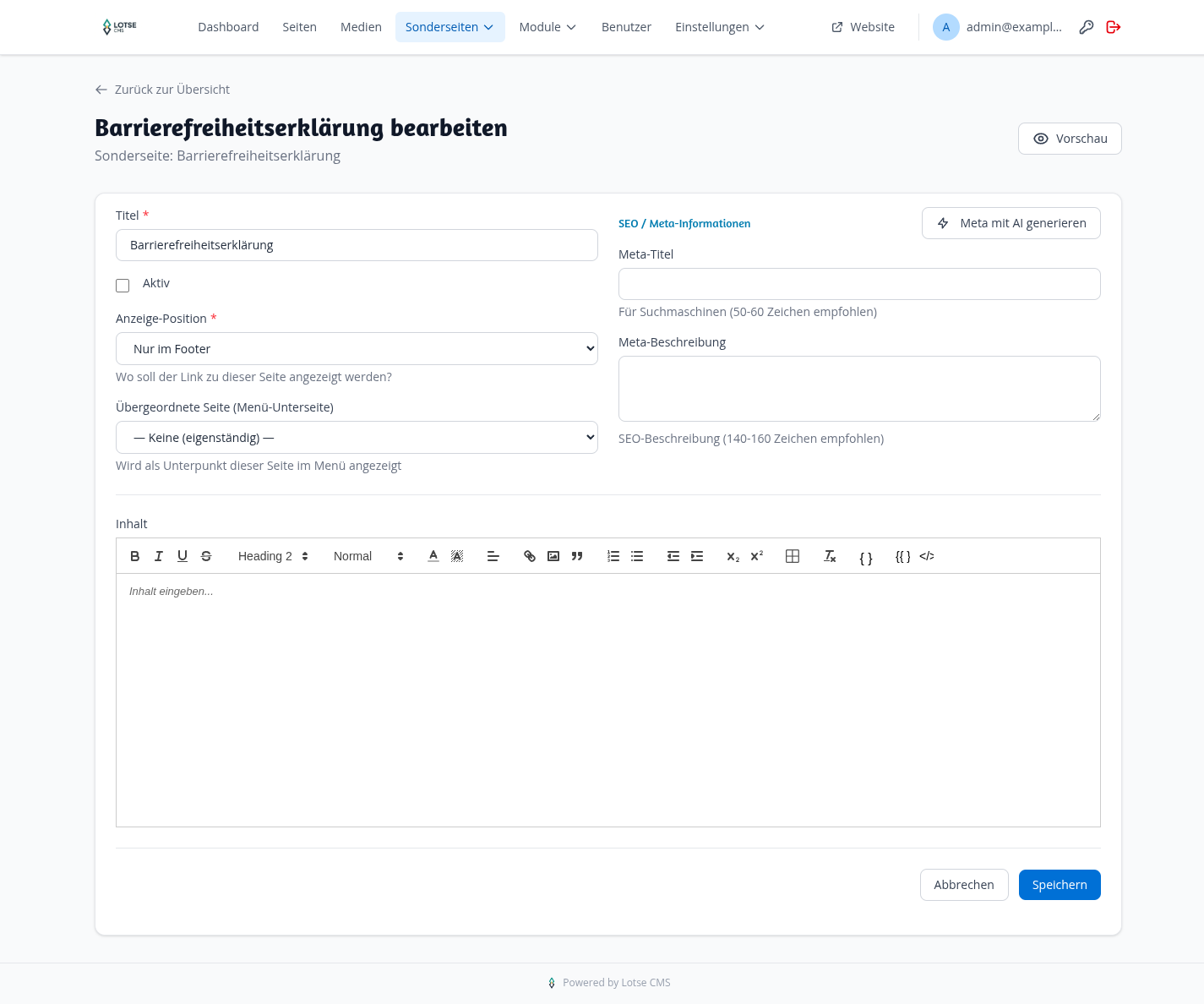
Task: Expand the Sonderseiten menu
Action: 450,27
